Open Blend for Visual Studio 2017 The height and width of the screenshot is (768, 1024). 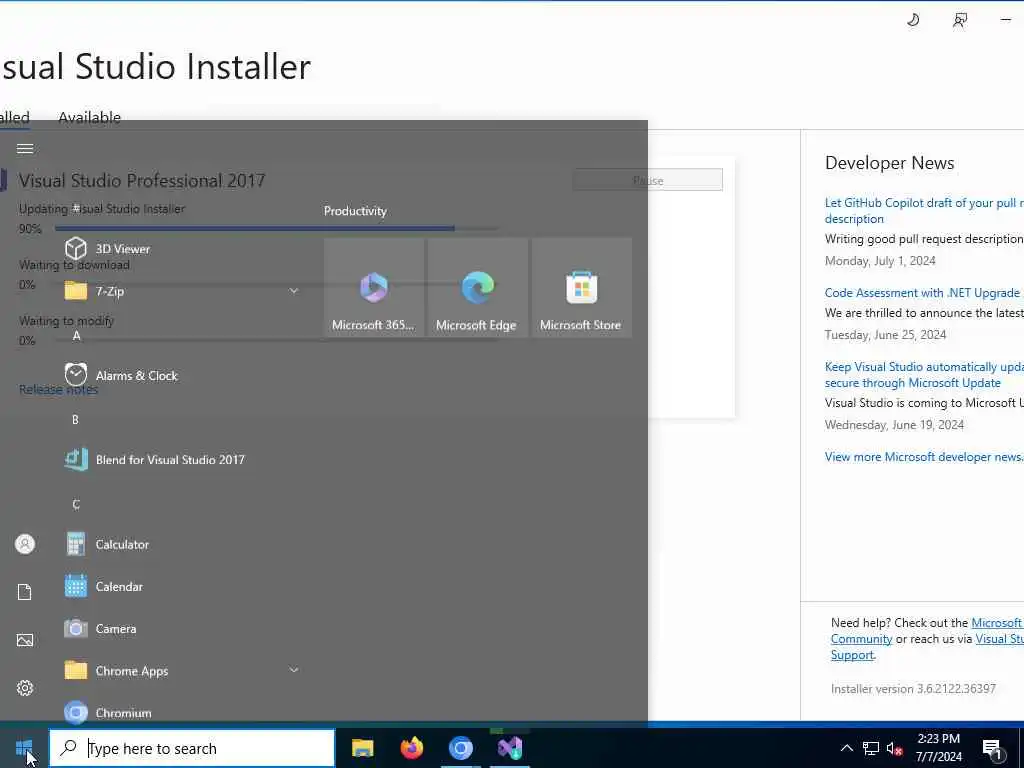pos(183,460)
